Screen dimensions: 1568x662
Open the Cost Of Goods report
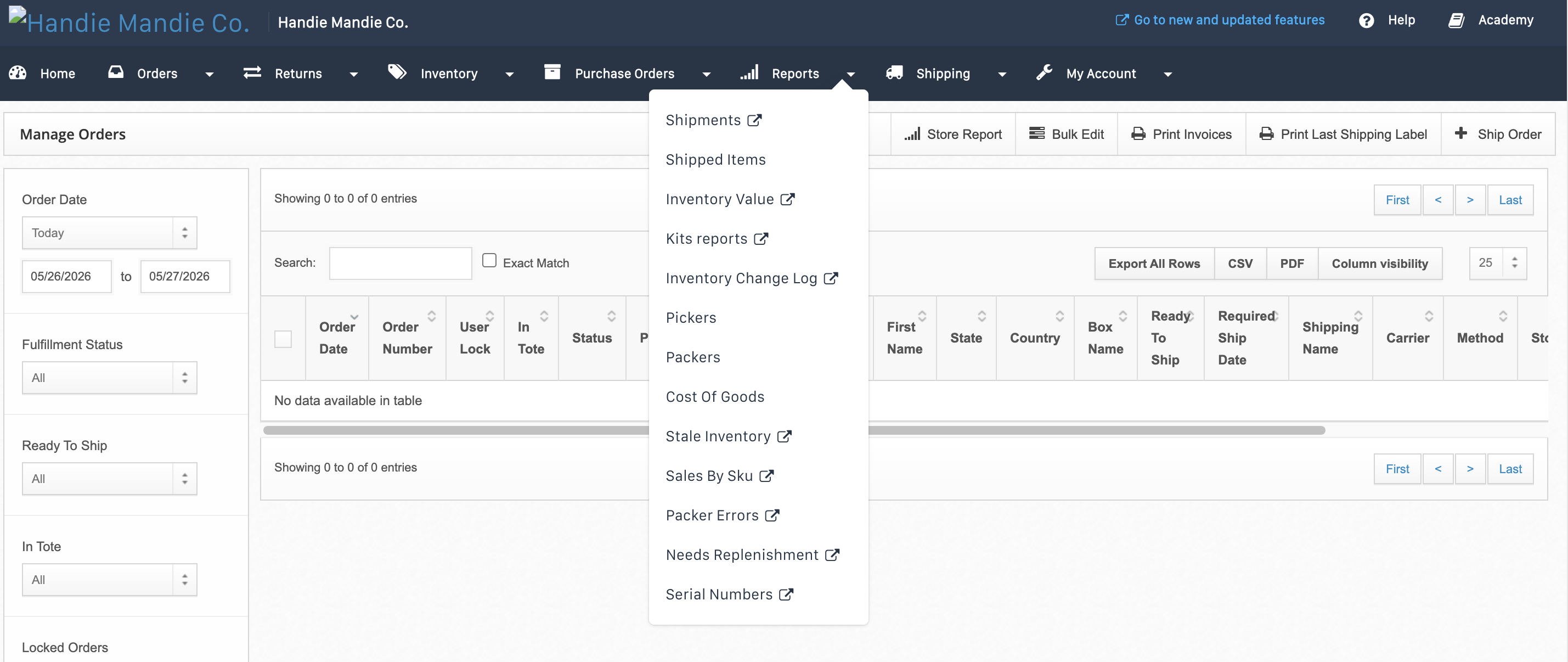[715, 397]
